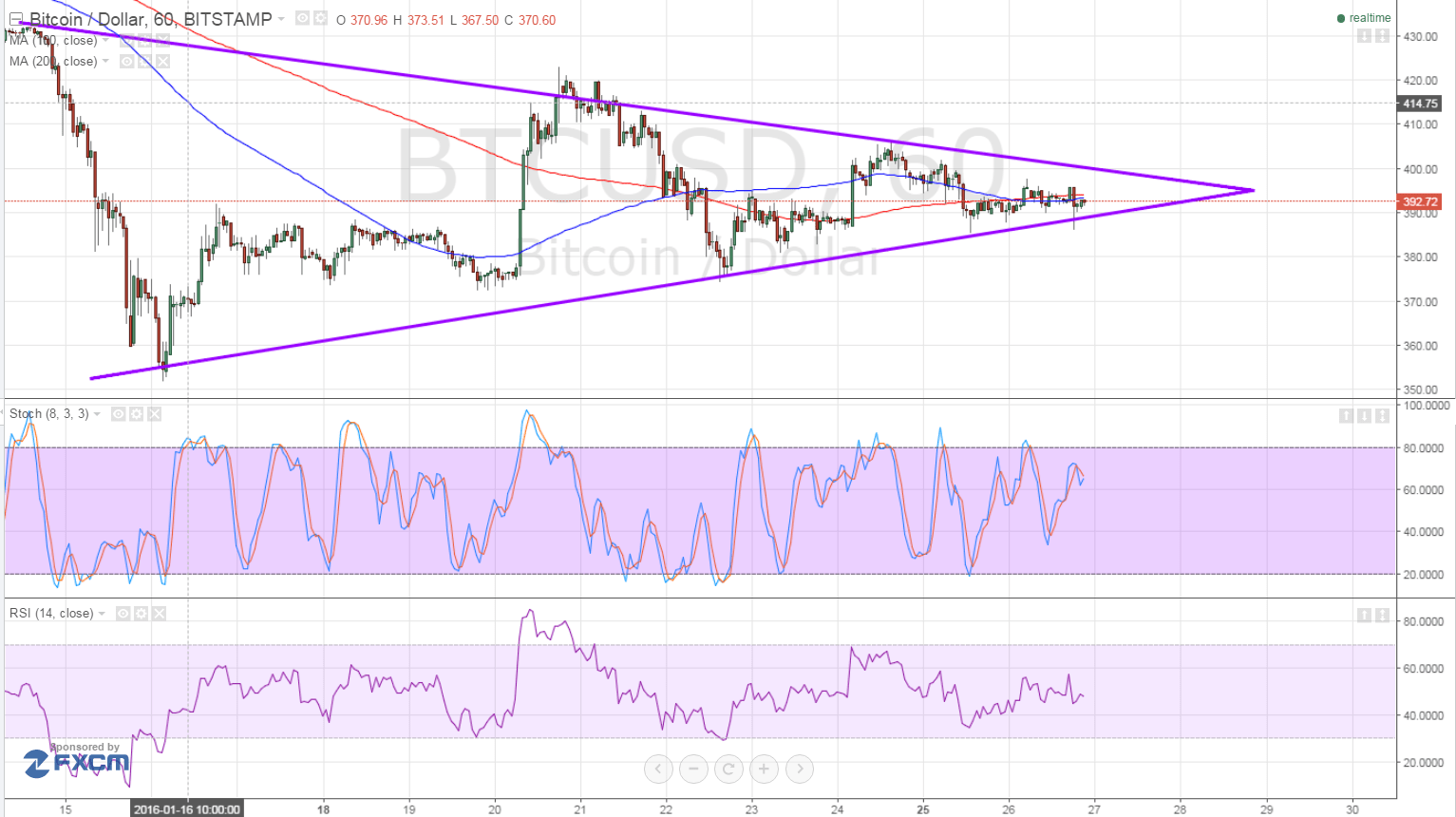
Task: Maximize the RSI pane
Action: point(1382,615)
